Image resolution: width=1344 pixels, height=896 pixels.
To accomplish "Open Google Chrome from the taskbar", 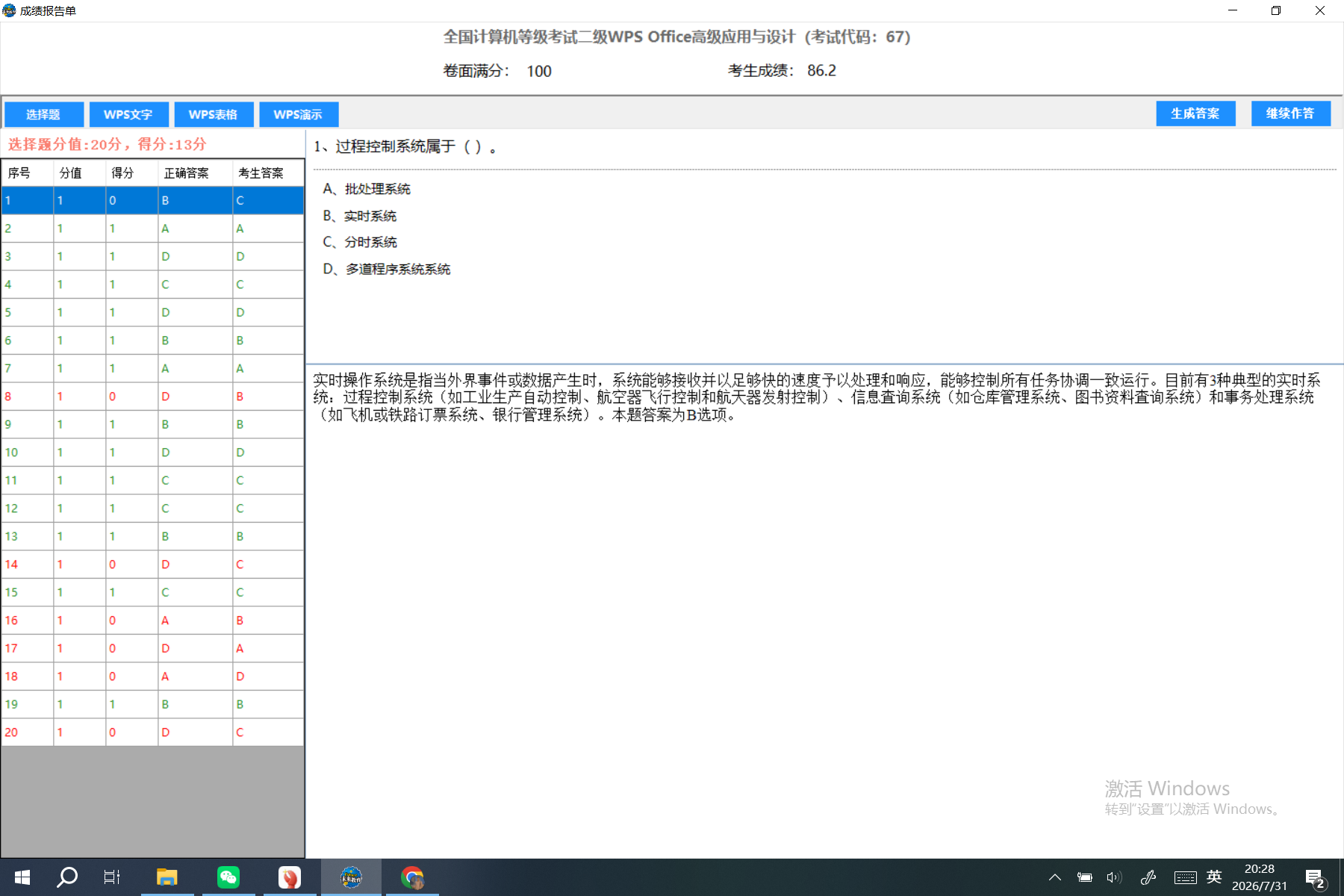I will pos(412,877).
